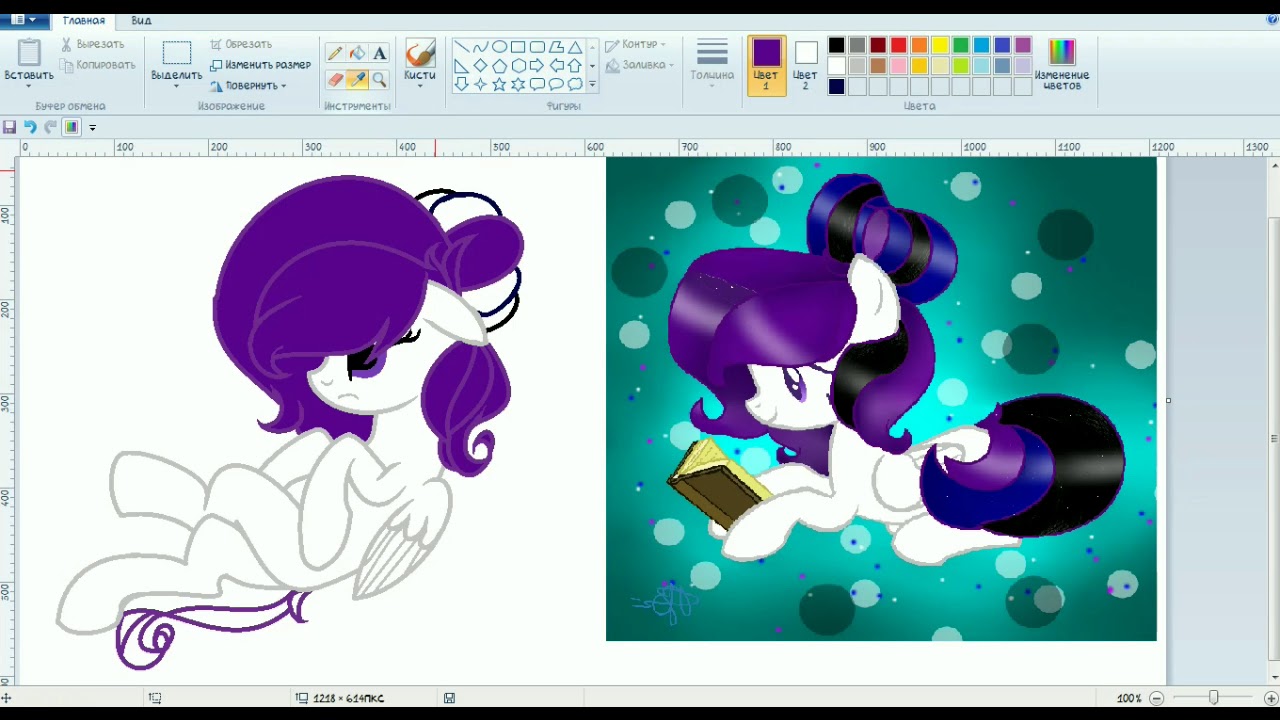Screen dimensions: 1280x720
Task: Click the zoom out minus button
Action: click(1157, 698)
